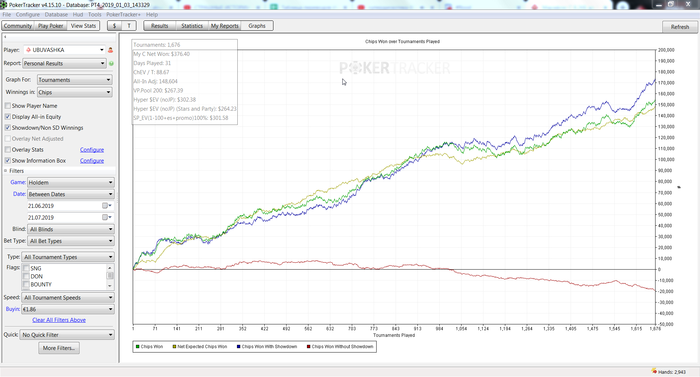The height and width of the screenshot is (377, 700).
Task: Expand the Winnings in Chips dropdown
Action: pos(75,92)
